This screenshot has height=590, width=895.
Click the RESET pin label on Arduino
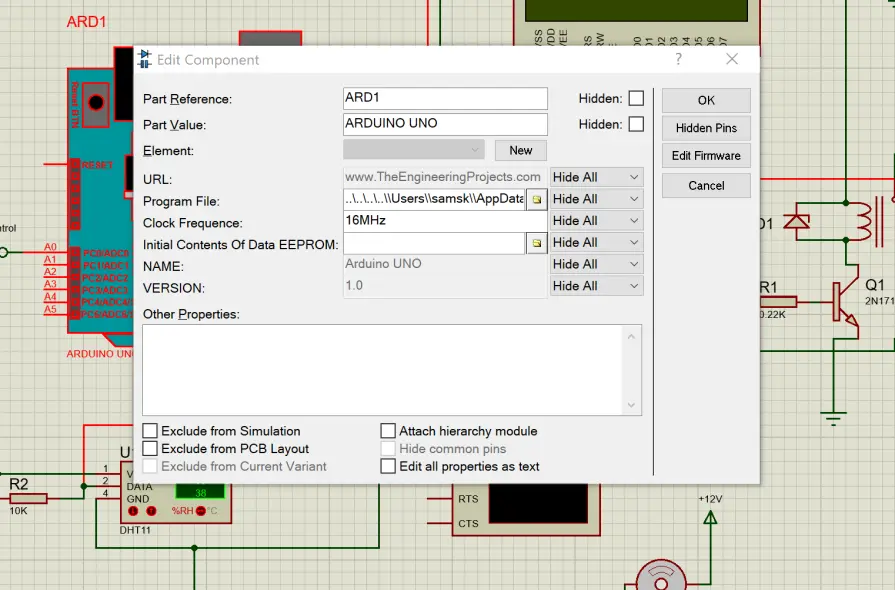[x=97, y=165]
